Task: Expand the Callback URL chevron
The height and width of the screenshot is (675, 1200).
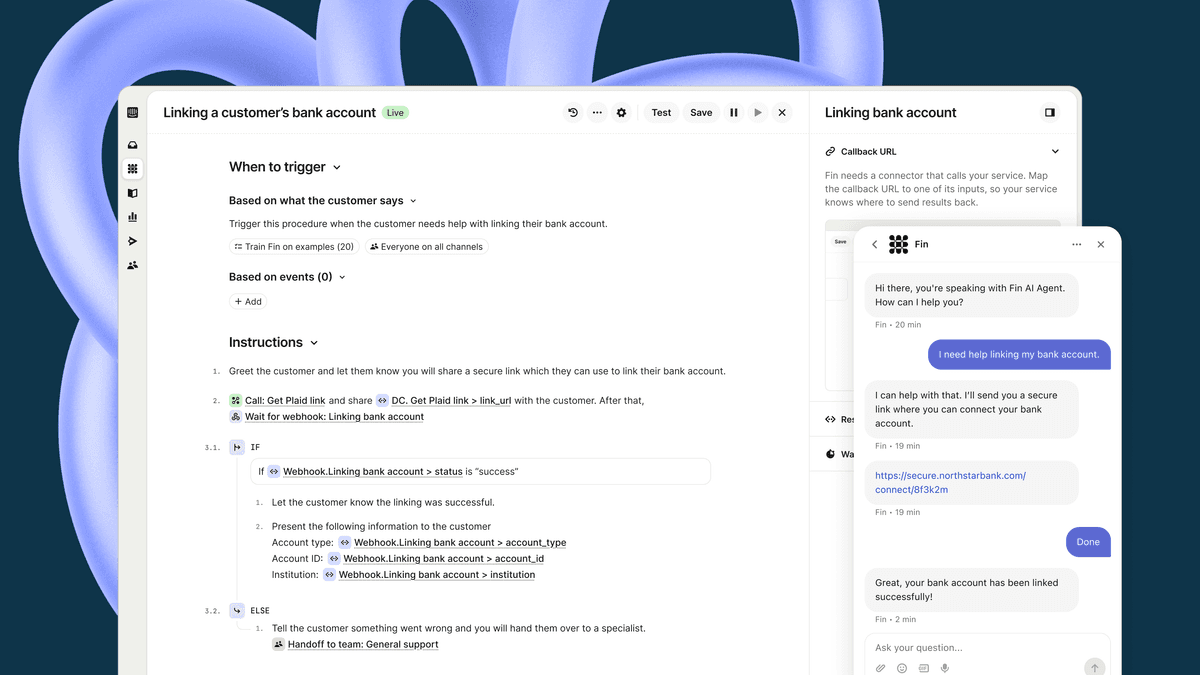Action: (1055, 152)
